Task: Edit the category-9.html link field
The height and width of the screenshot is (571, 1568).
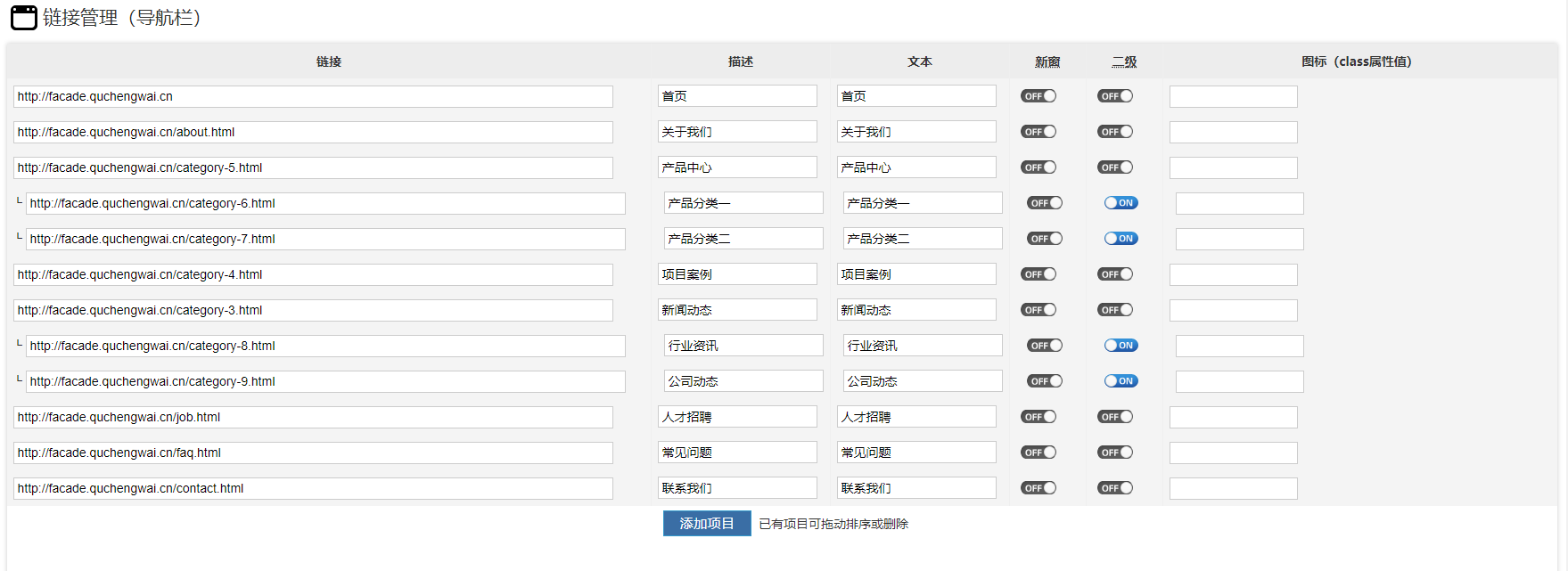Action: click(x=325, y=381)
